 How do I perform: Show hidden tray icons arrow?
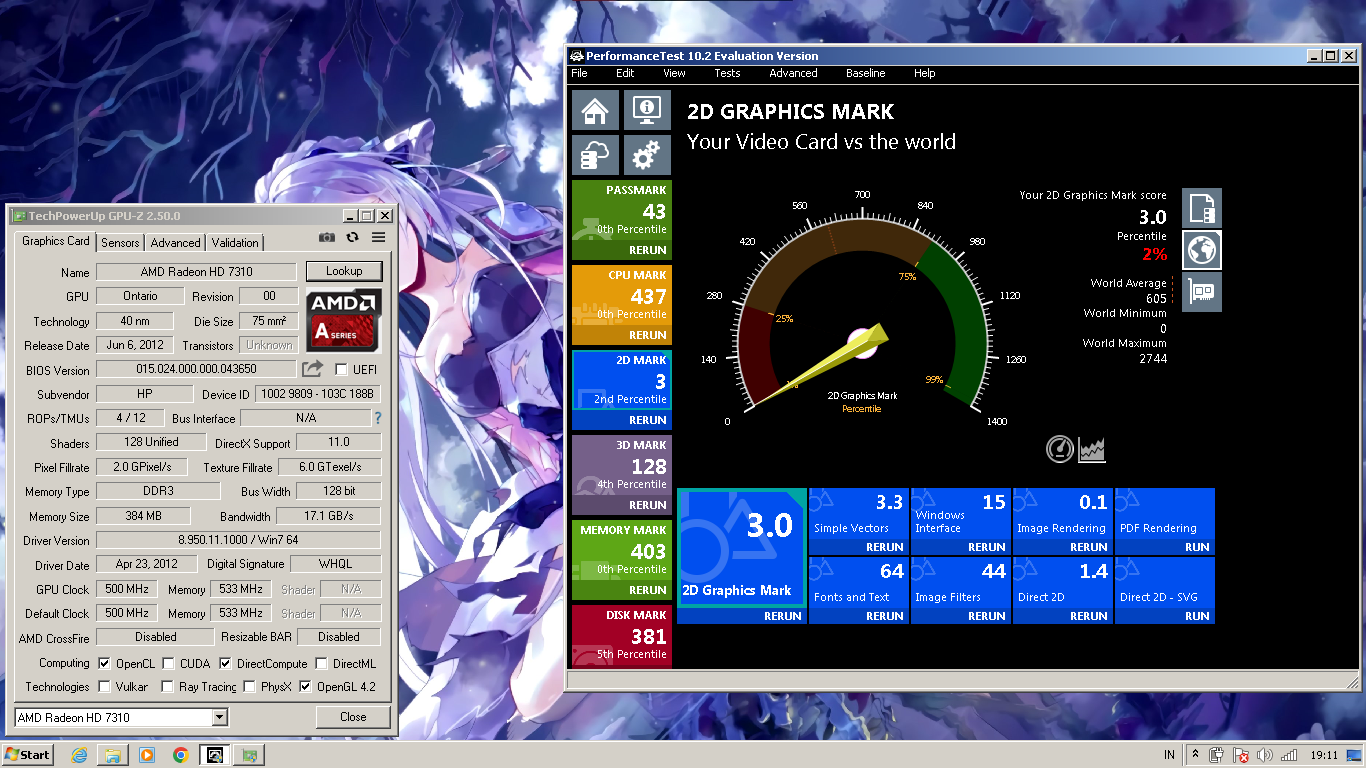pos(1195,755)
